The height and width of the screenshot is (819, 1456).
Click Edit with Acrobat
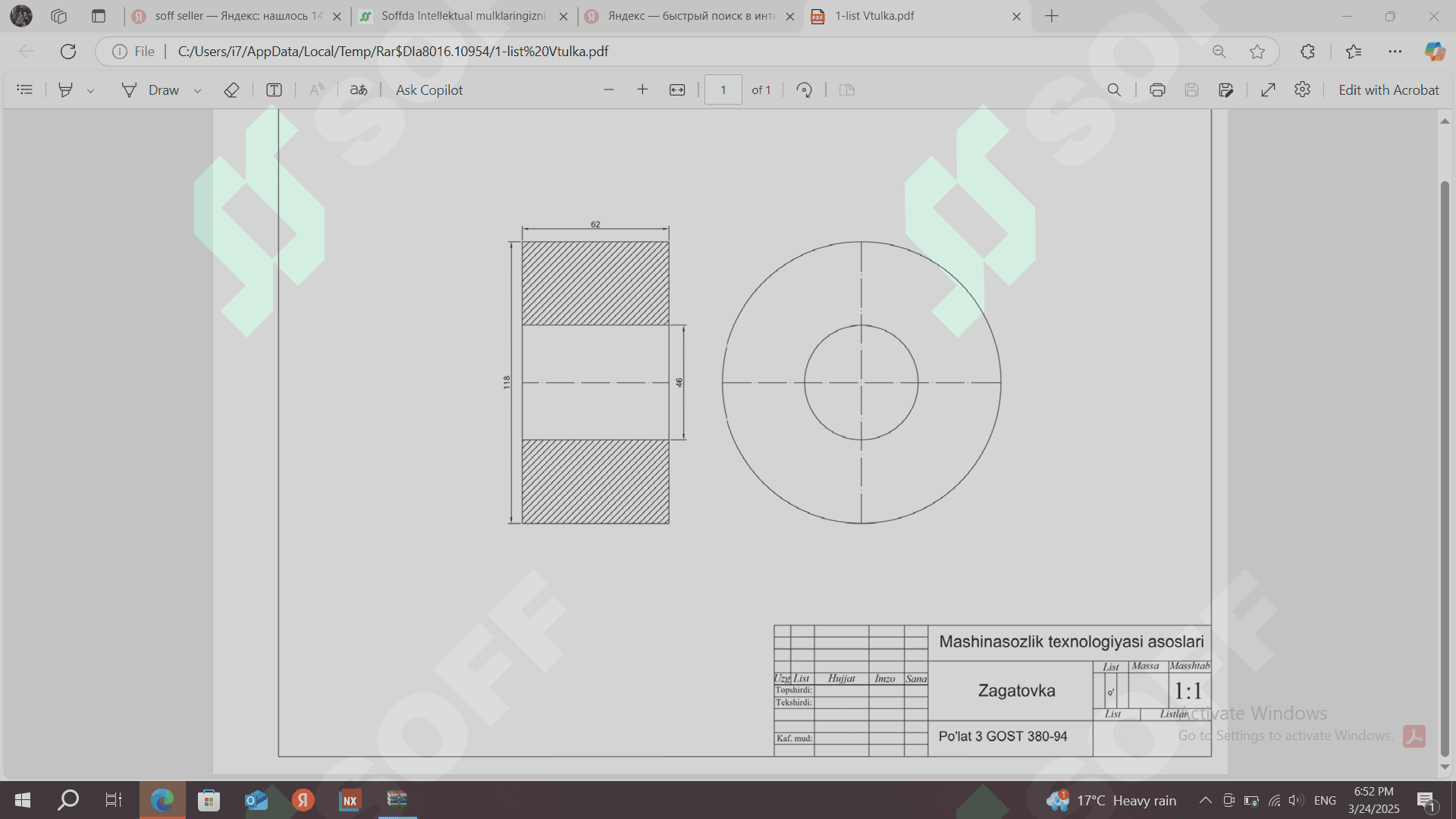[x=1389, y=89]
